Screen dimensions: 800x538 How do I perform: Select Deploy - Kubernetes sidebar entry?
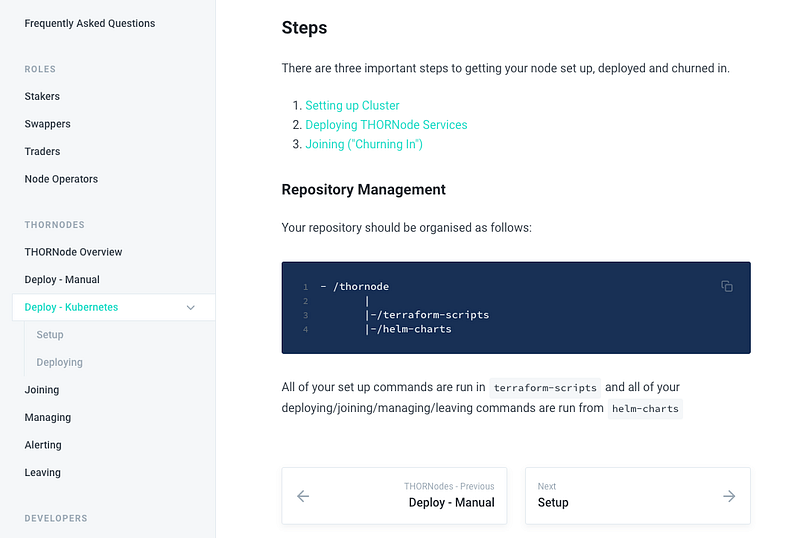(114, 307)
